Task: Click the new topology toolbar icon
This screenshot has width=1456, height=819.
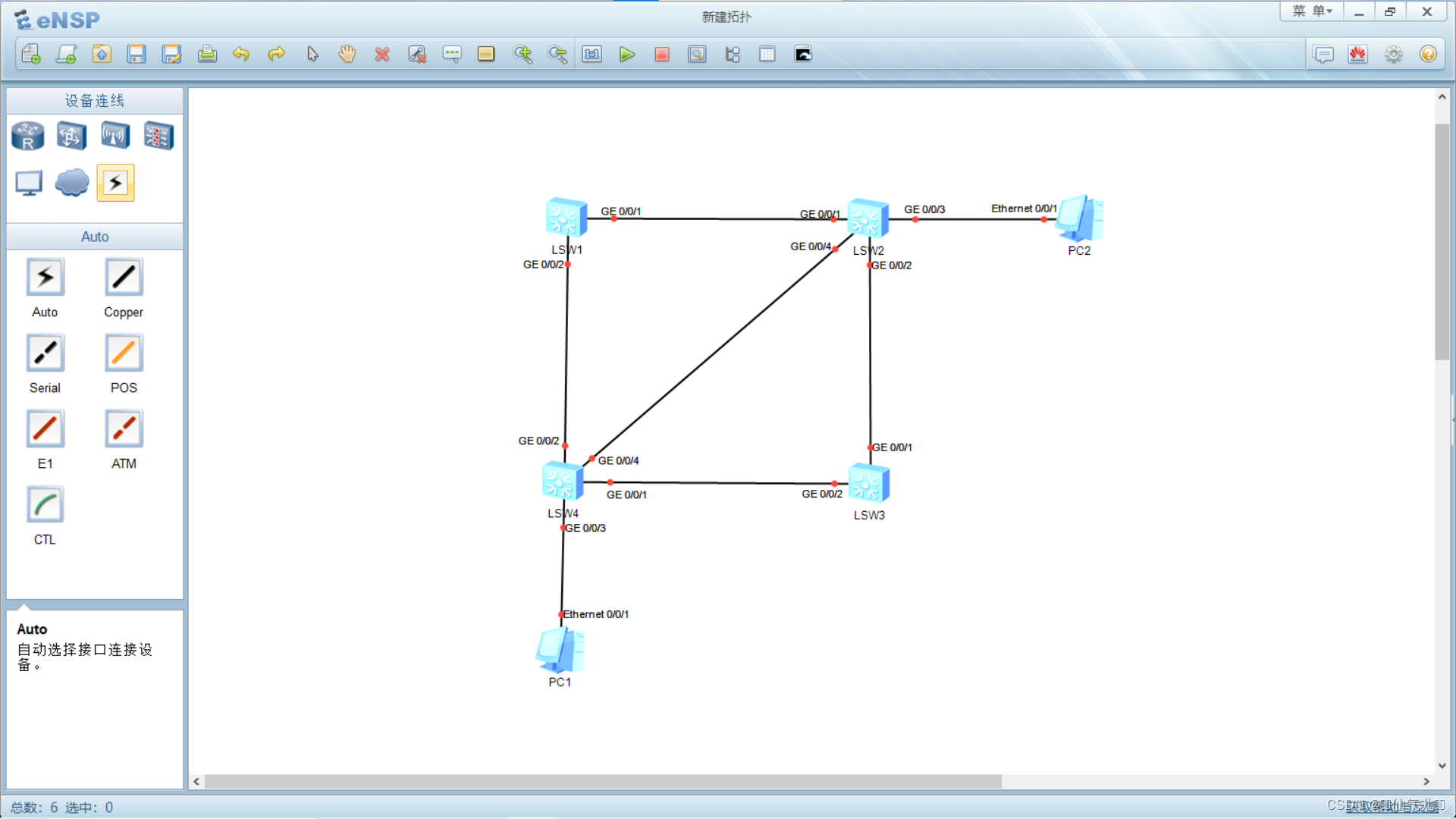Action: click(x=31, y=54)
